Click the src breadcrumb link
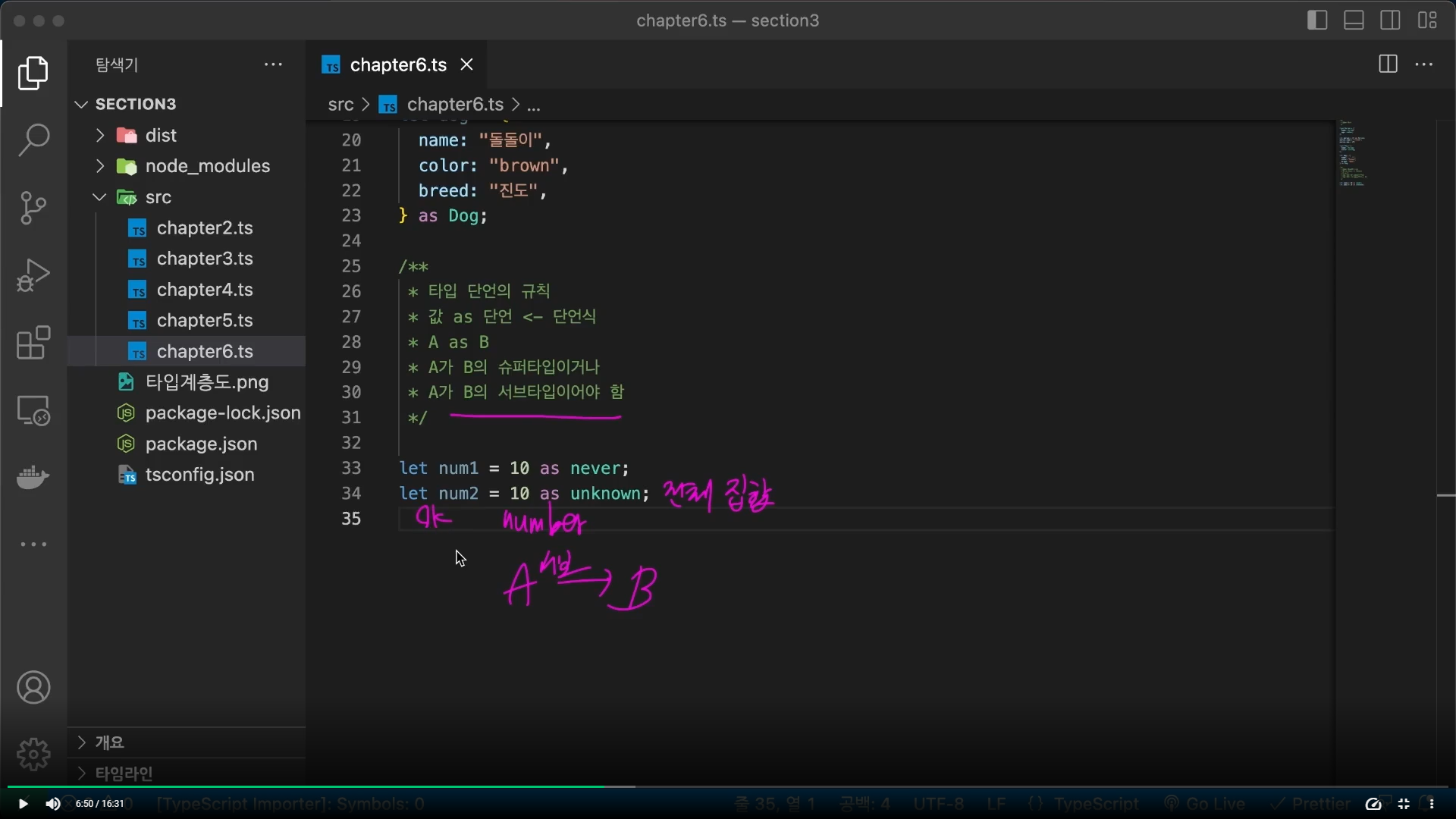1456x819 pixels. pyautogui.click(x=340, y=105)
